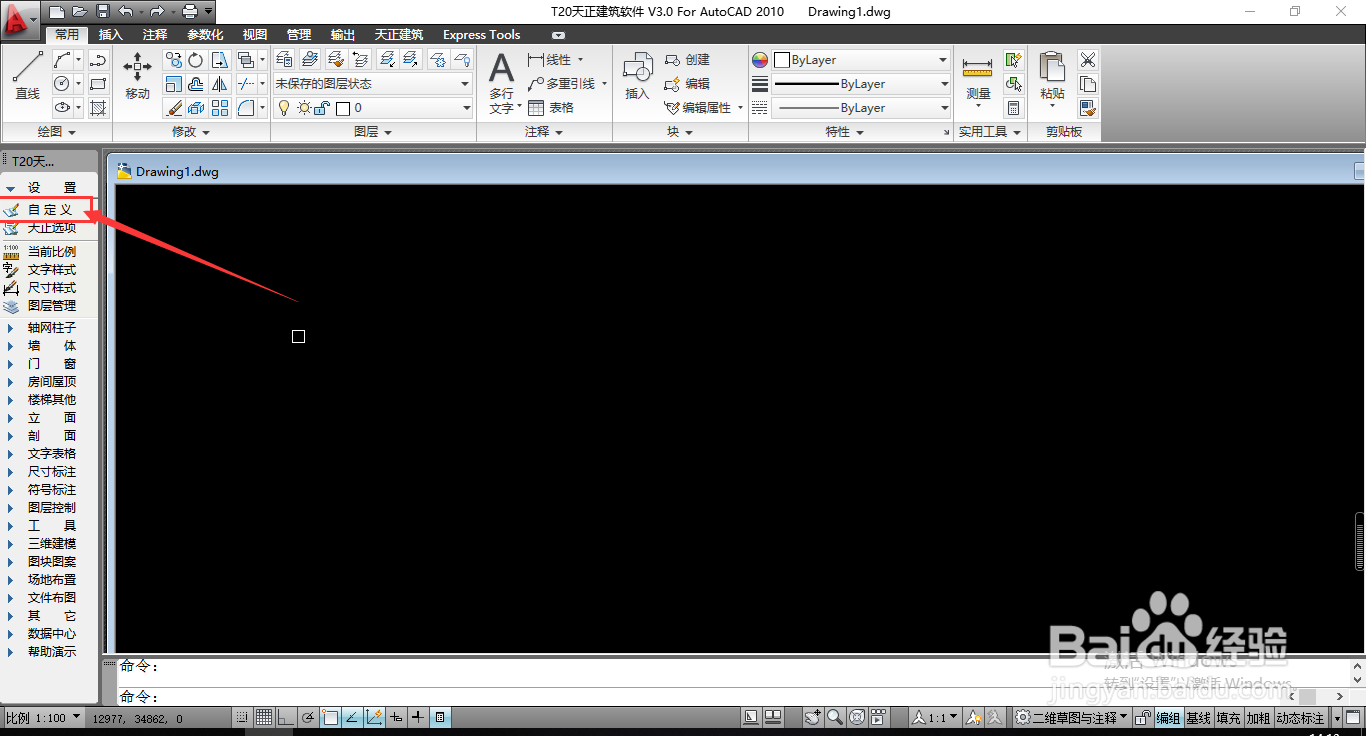Open the layer 0 dropdown
Viewport: 1366px width, 736px height.
372,108
